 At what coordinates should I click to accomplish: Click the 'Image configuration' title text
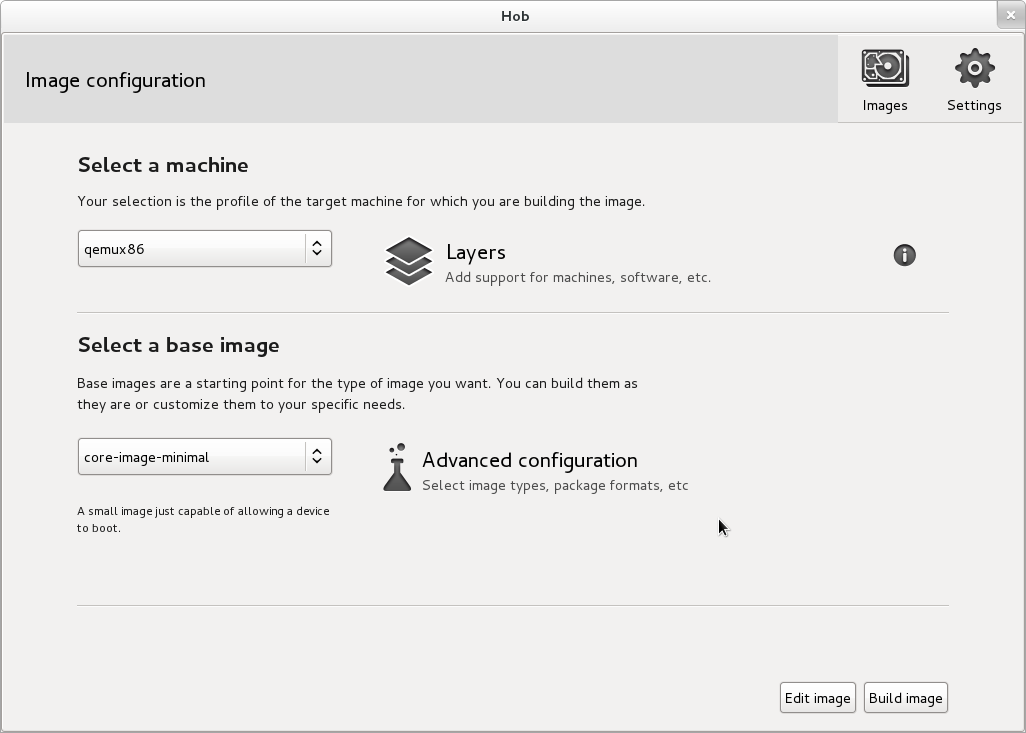pos(115,80)
